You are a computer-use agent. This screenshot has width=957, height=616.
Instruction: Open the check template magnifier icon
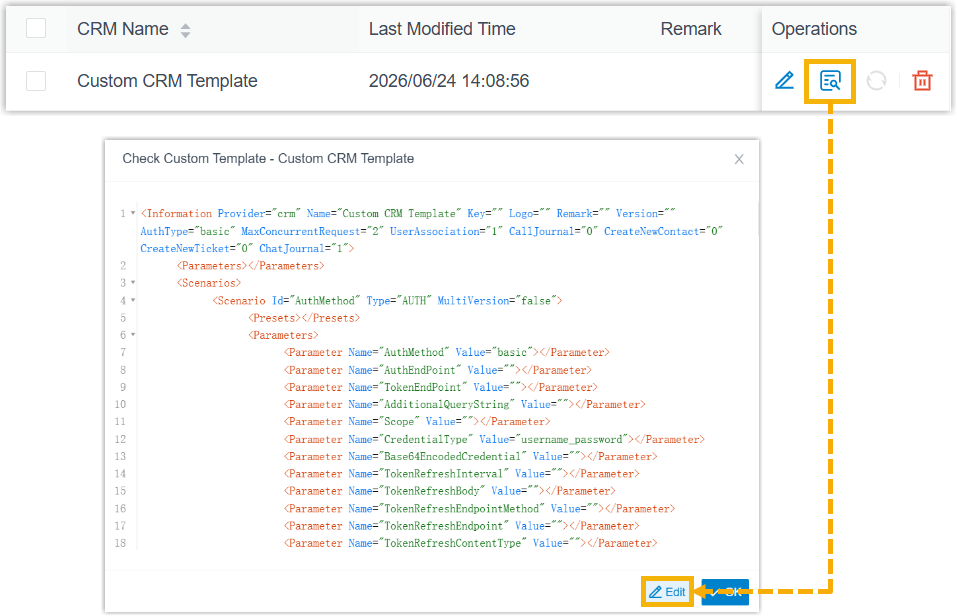point(830,81)
